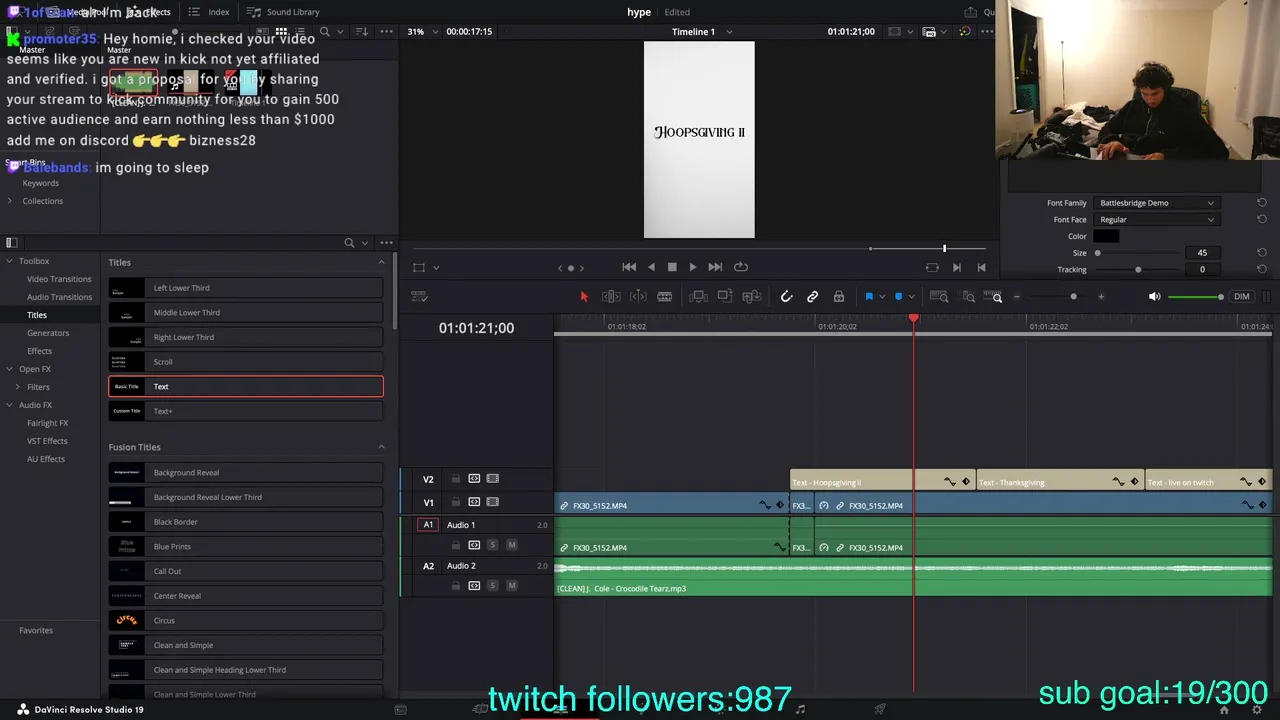Collapse the Fusion Titles section
This screenshot has height=720, width=1280.
[381, 447]
